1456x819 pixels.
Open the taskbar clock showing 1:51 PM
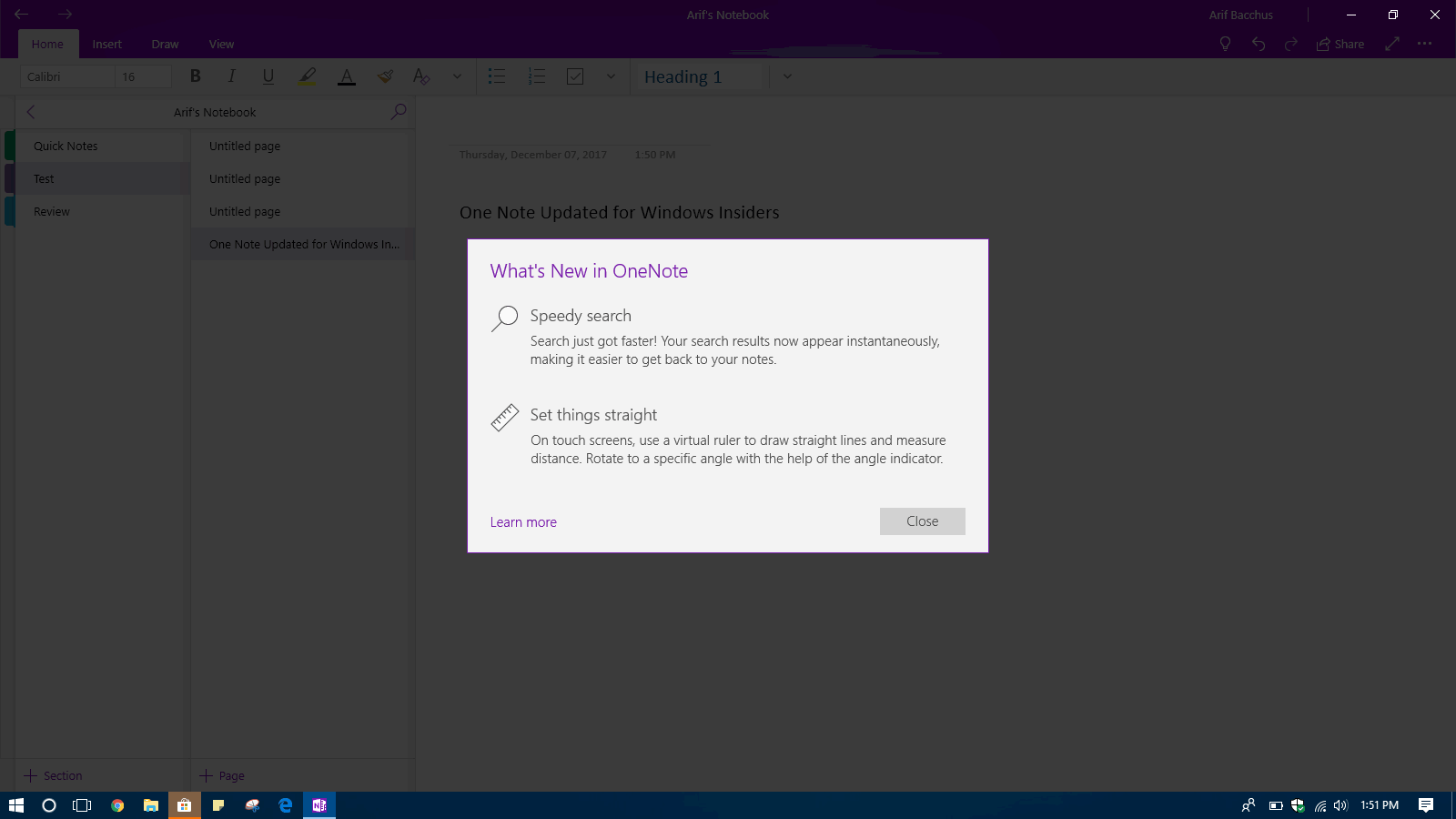click(x=1380, y=805)
